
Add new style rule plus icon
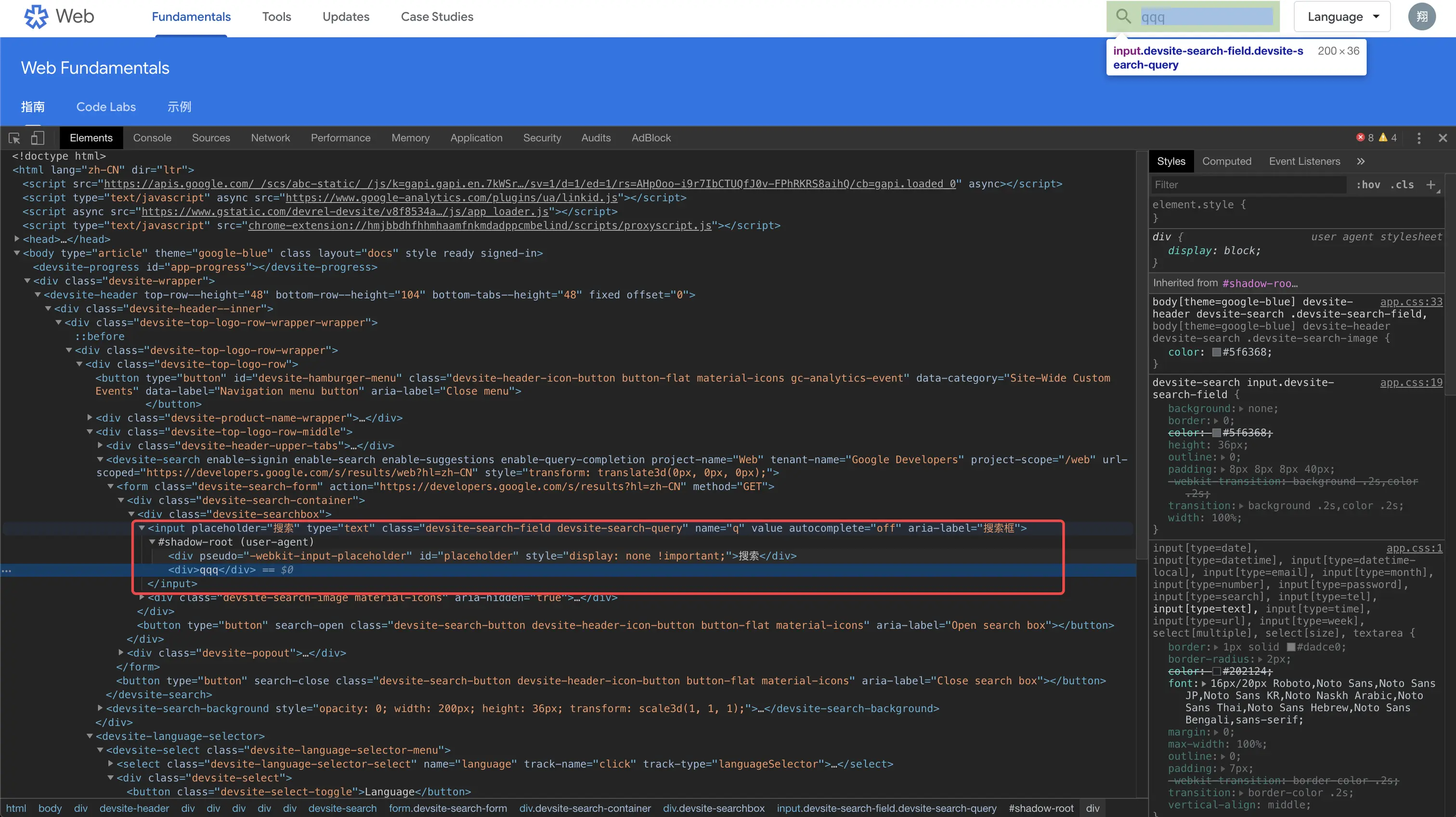click(x=1430, y=185)
